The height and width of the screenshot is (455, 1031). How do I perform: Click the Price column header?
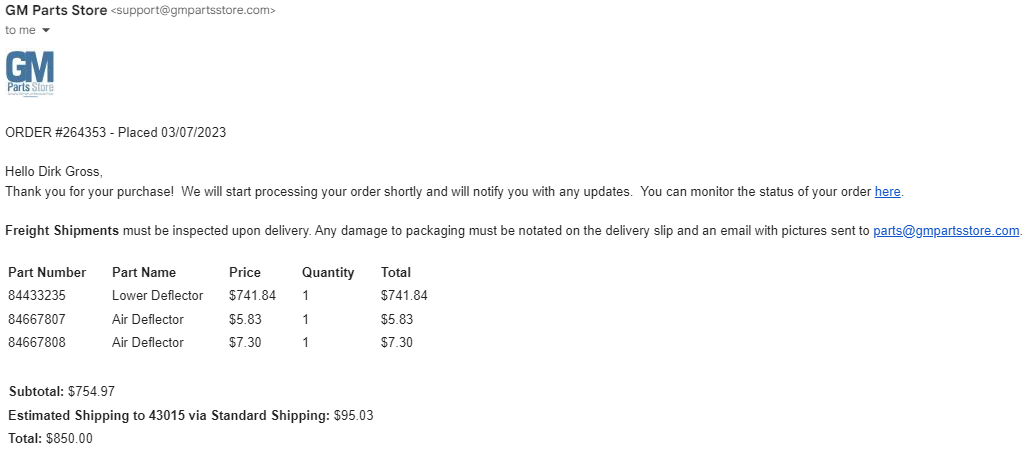(245, 272)
